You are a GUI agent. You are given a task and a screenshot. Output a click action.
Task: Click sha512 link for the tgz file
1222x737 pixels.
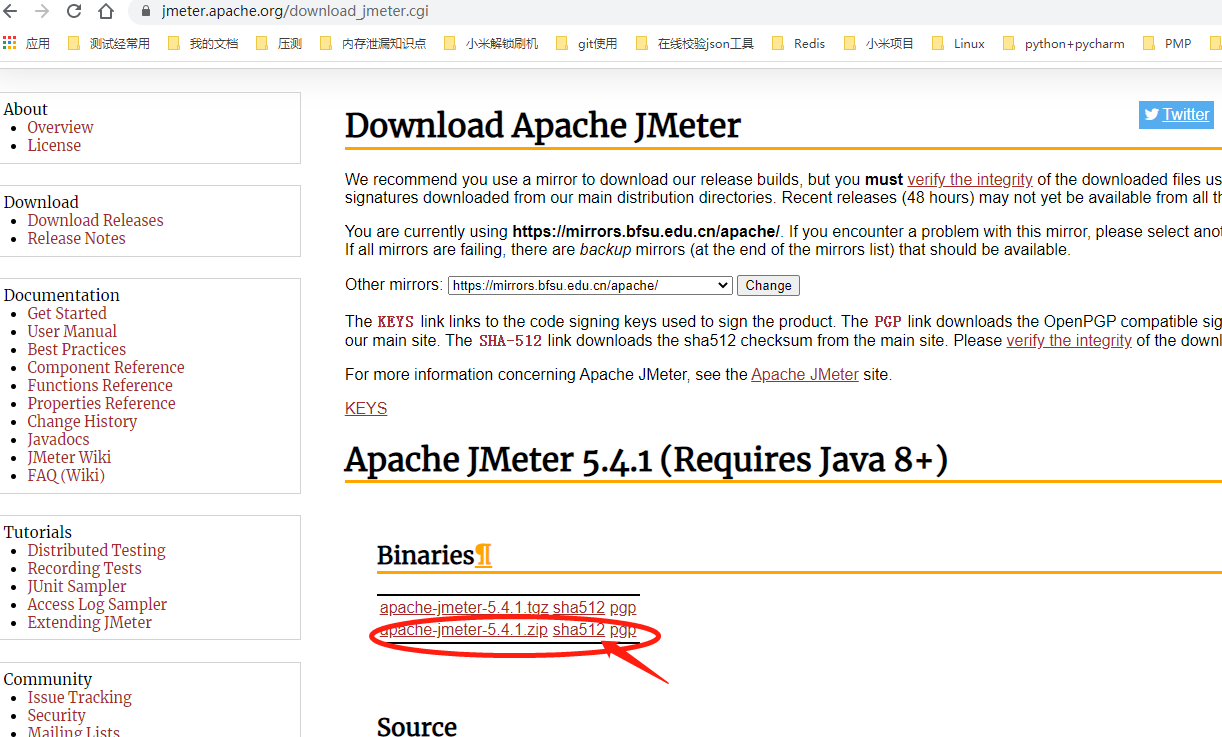pos(579,607)
